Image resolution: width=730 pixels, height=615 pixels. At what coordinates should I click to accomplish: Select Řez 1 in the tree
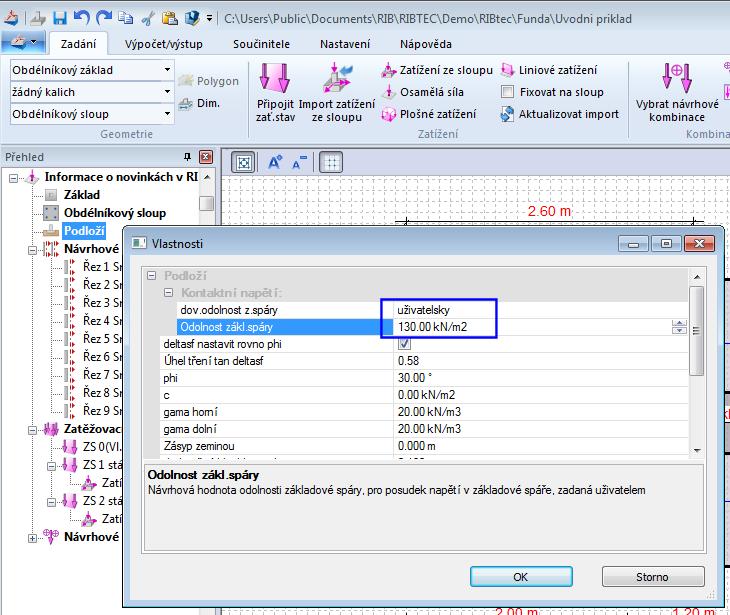coord(101,267)
